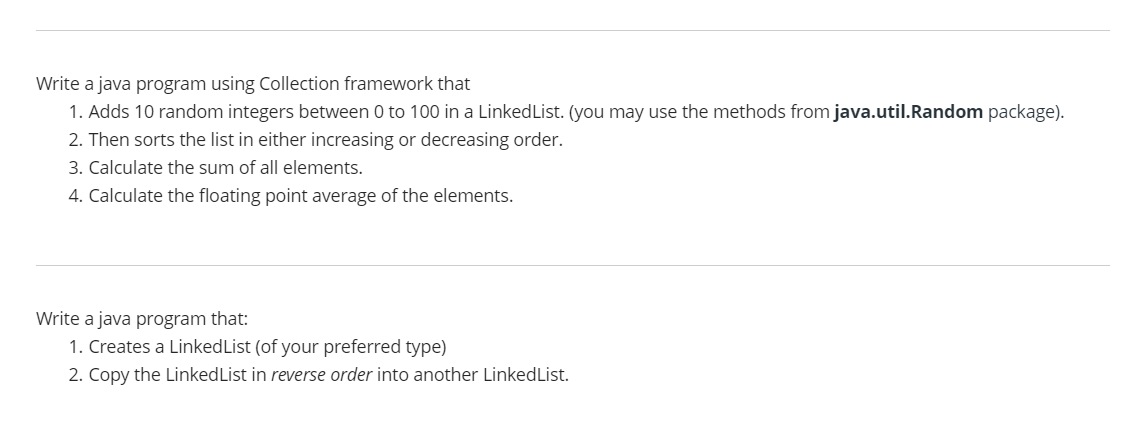
Task: Click the 'Copy the LinkedList' list item
Action: point(319,375)
